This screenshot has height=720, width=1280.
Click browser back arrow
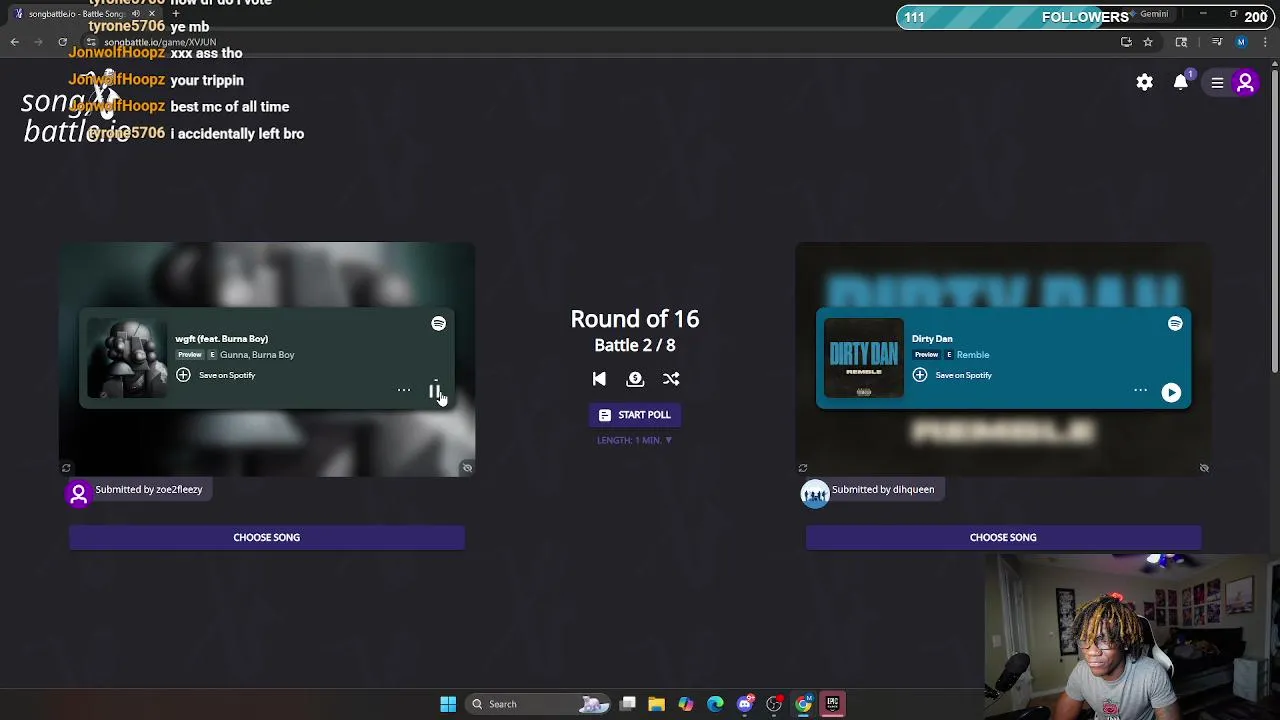click(14, 42)
